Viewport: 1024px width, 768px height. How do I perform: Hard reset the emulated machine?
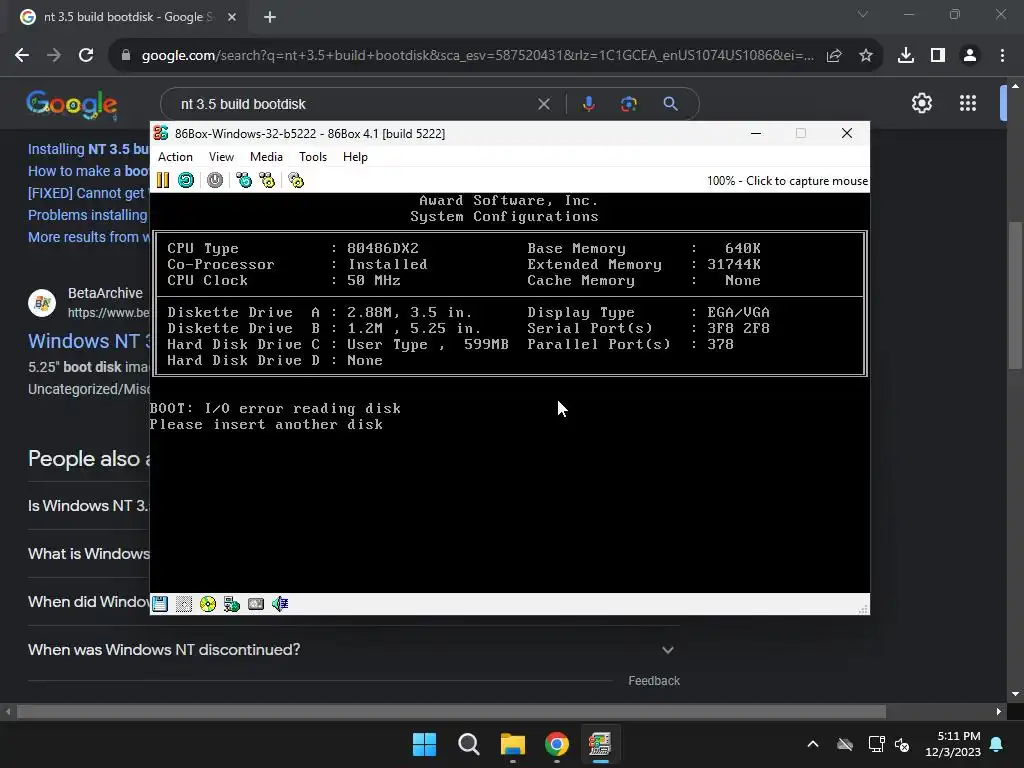tap(186, 180)
